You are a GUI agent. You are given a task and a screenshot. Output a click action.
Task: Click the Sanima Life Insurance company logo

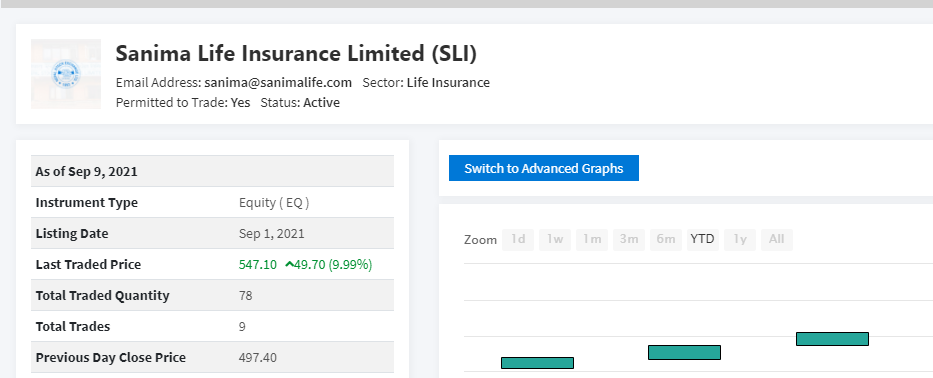(66, 74)
